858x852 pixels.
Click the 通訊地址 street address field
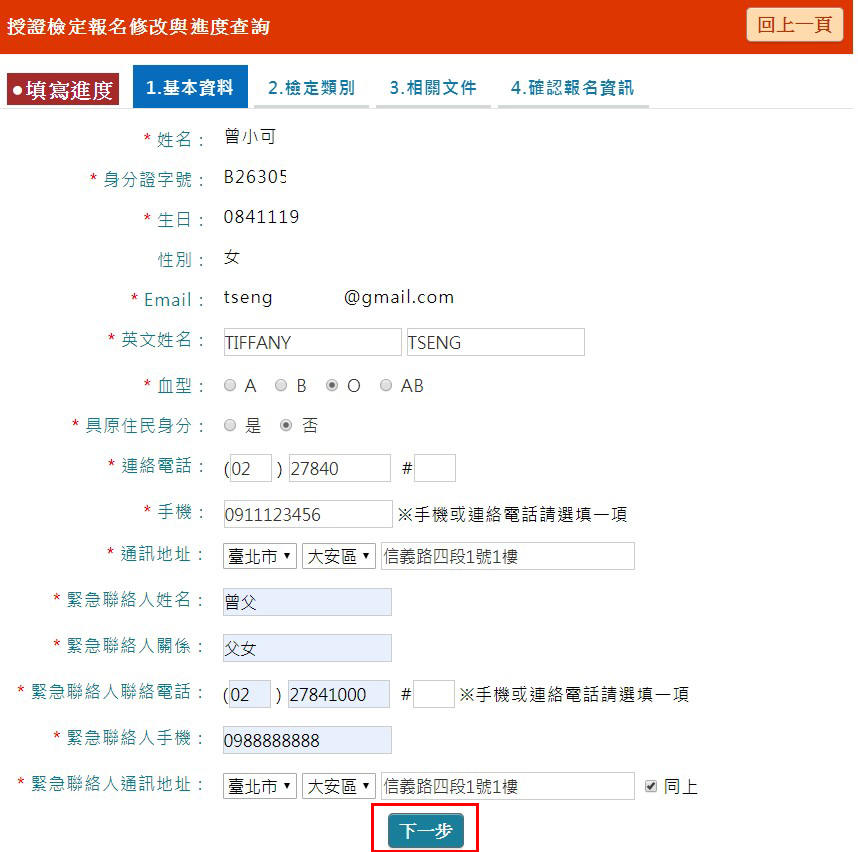click(x=508, y=556)
